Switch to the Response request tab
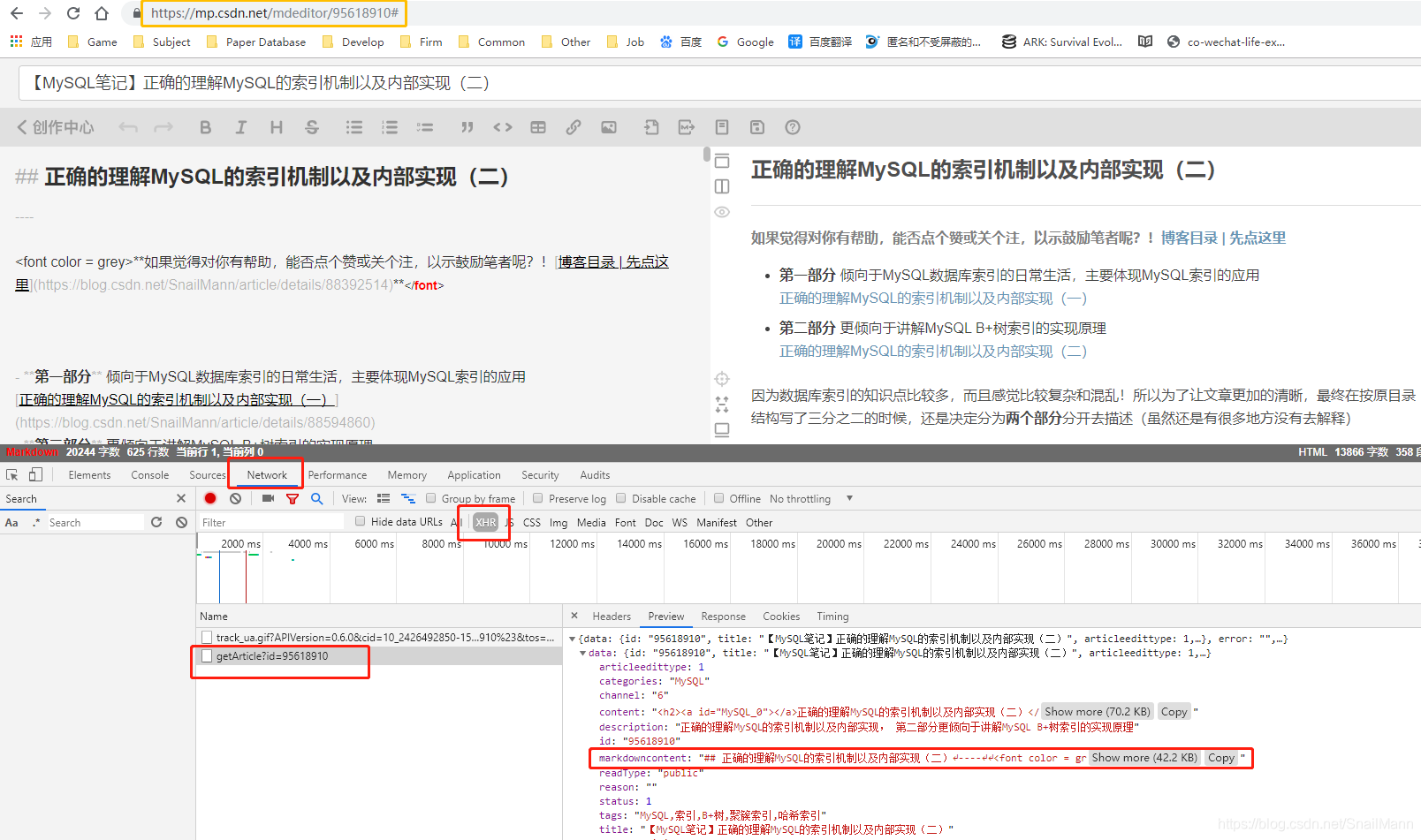 point(723,617)
